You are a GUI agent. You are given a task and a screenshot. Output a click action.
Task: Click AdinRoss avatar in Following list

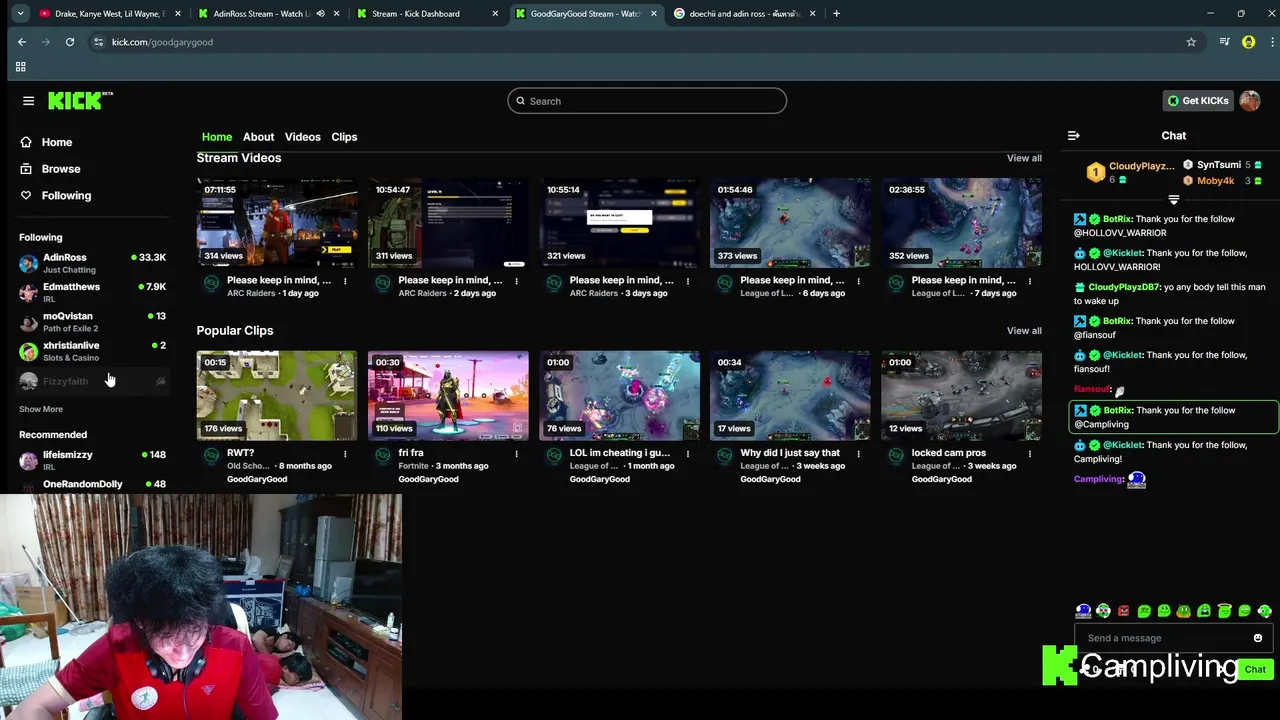28,263
